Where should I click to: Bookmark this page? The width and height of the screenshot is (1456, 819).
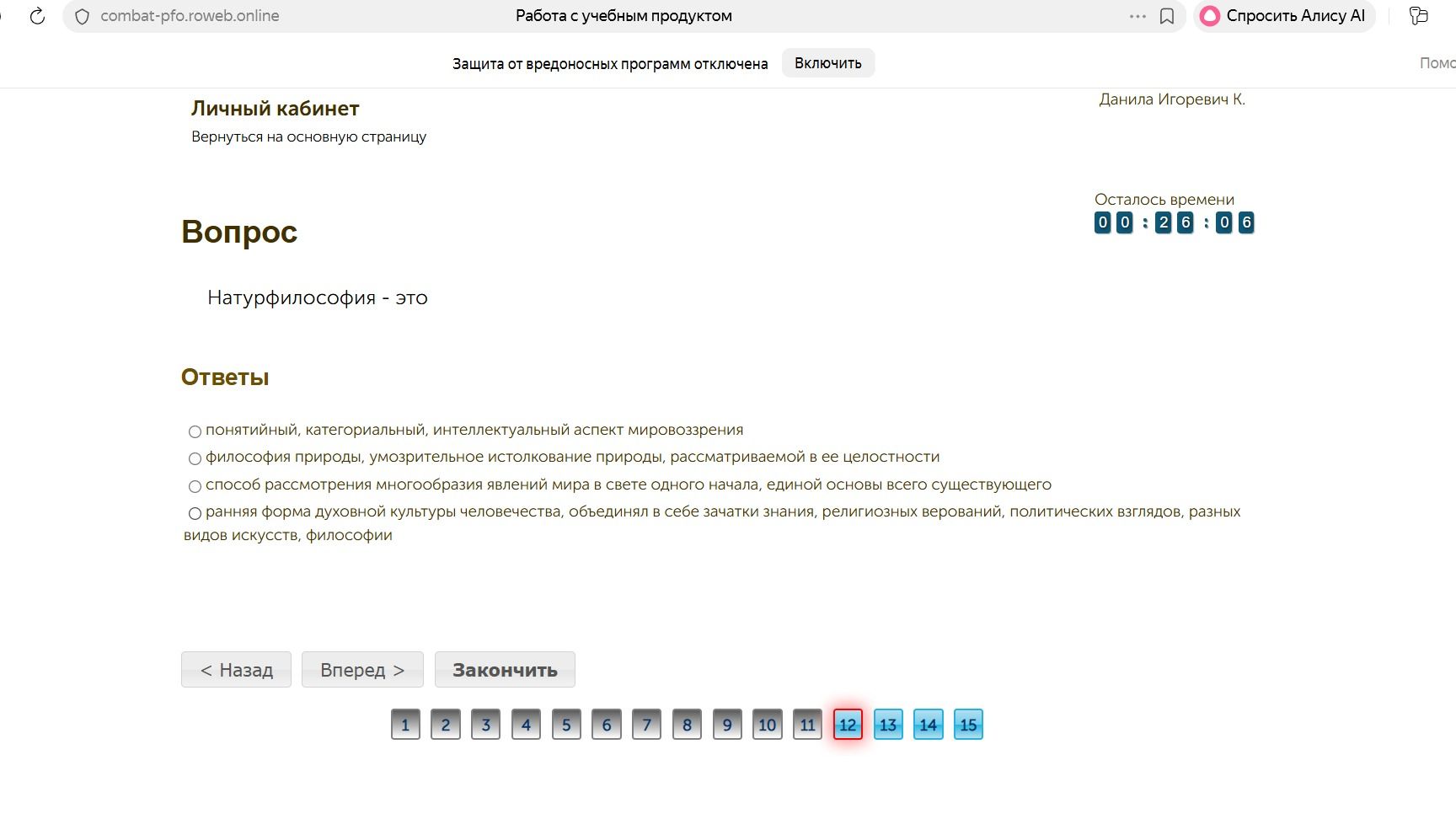1167,16
